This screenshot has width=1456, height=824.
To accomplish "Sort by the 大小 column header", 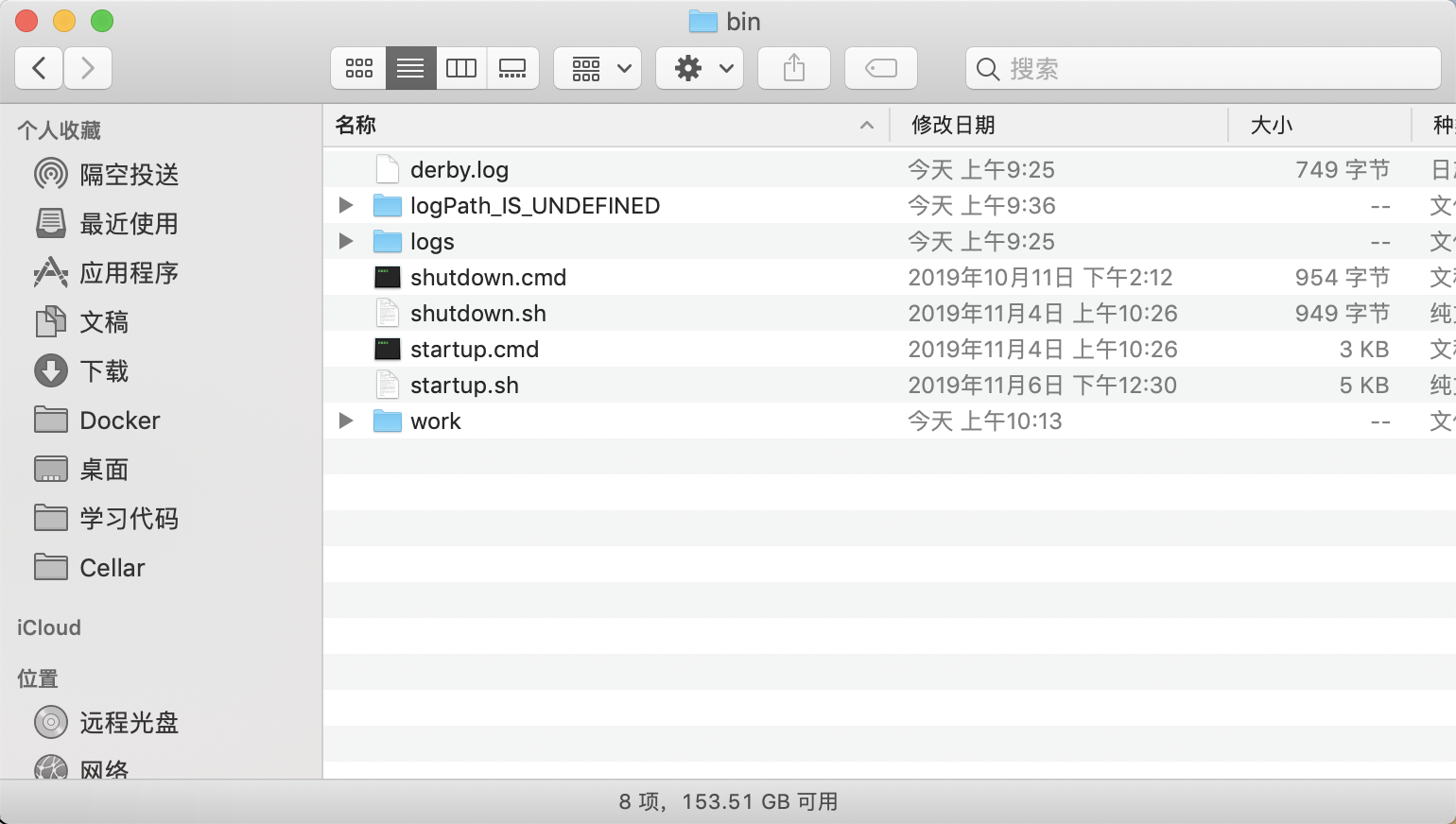I will [1320, 125].
